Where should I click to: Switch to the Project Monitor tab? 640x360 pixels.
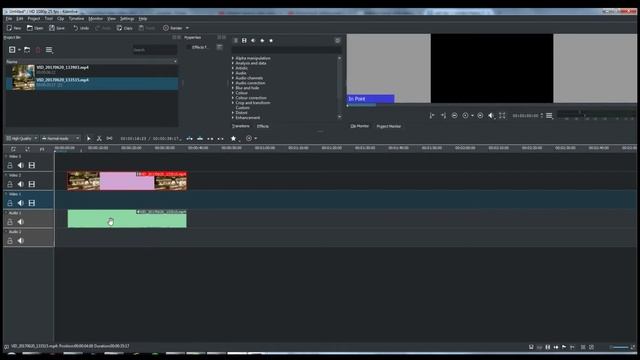pos(389,126)
